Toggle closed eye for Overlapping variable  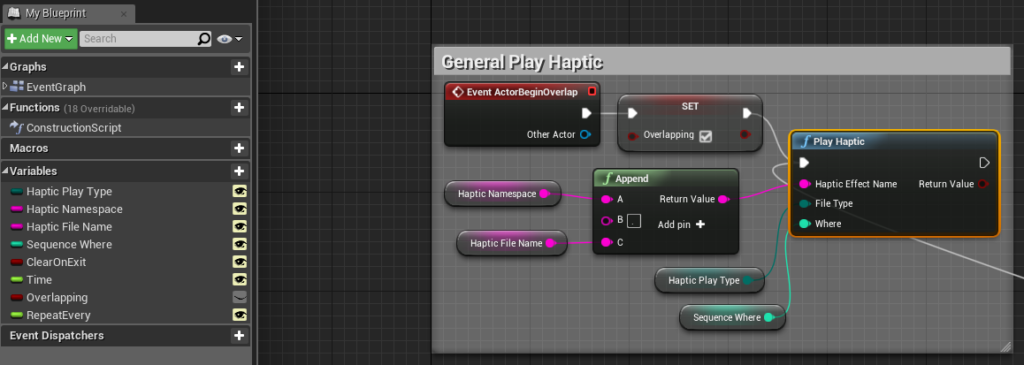pyautogui.click(x=240, y=297)
